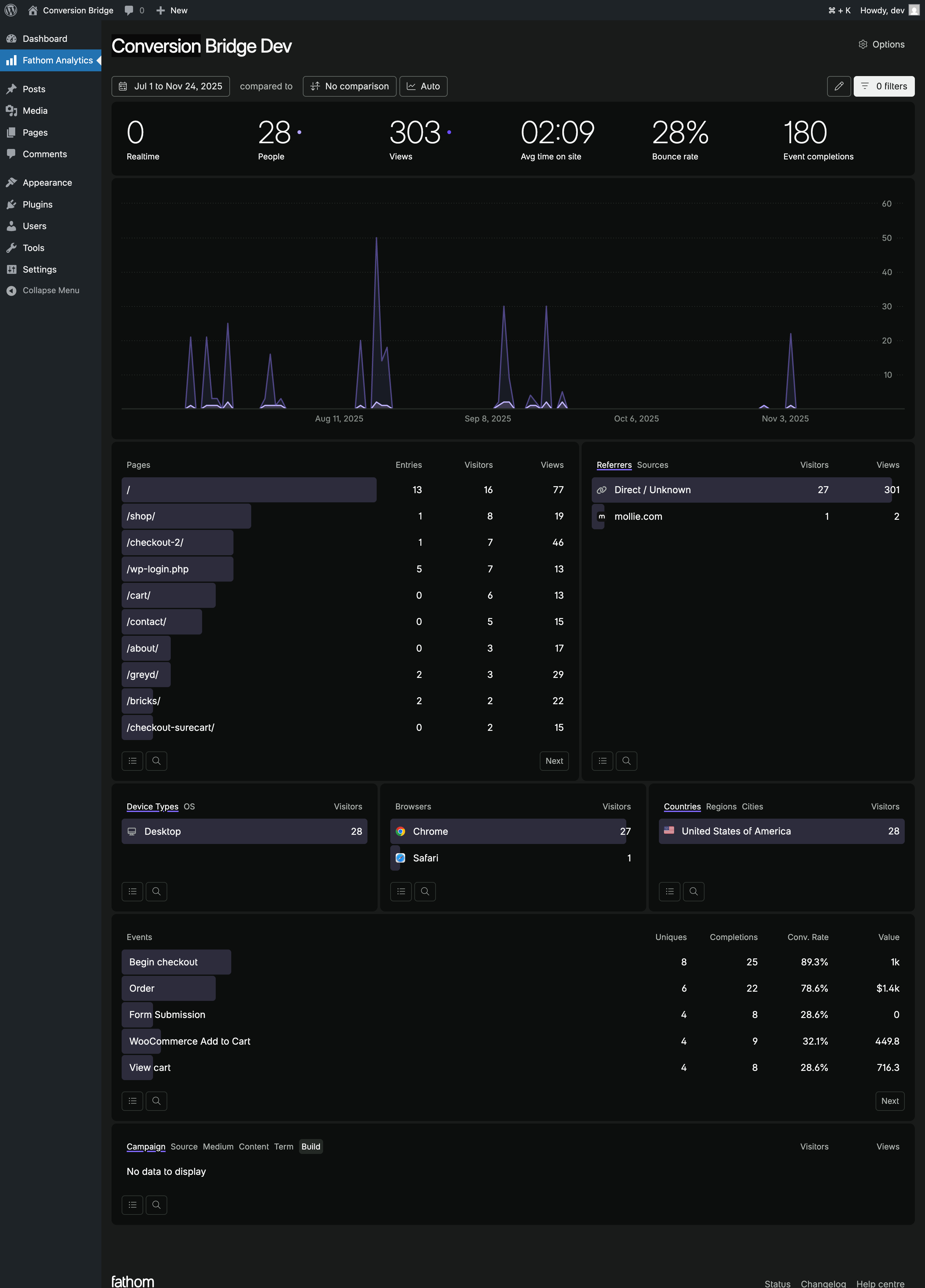Click search icon under Referrers panel

pos(627,761)
